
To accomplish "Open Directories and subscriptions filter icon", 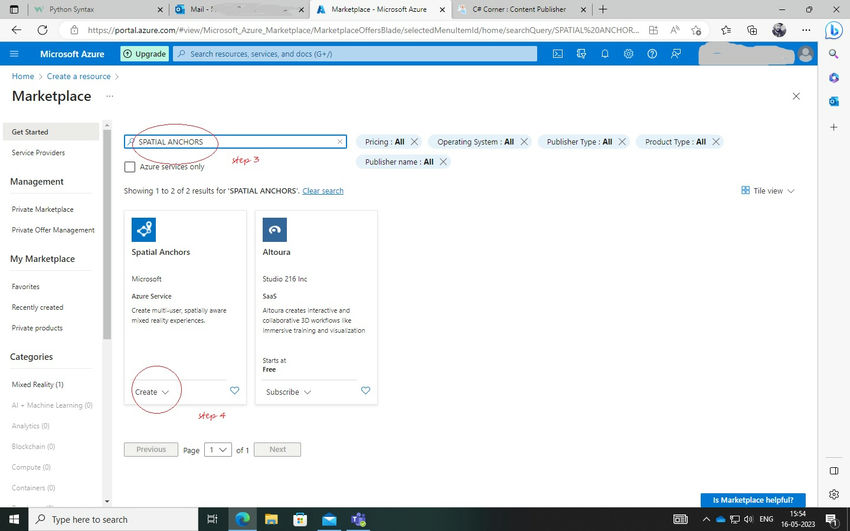I will [x=581, y=54].
